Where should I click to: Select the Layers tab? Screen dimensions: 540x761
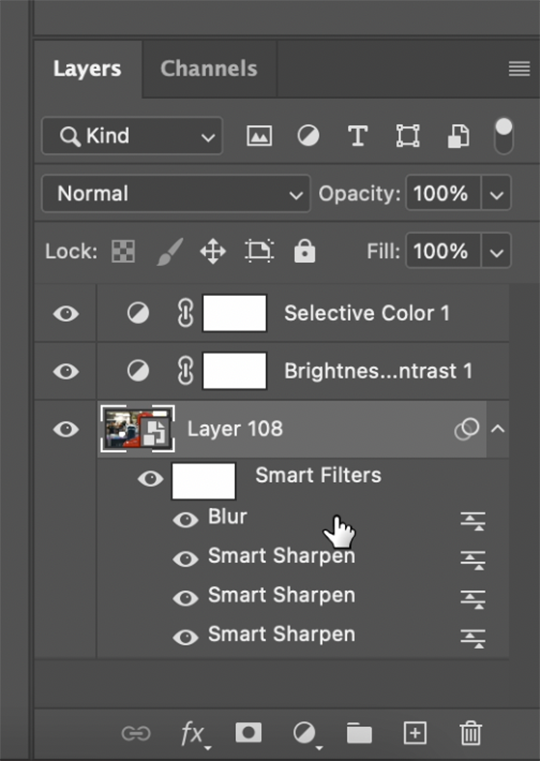[x=87, y=69]
